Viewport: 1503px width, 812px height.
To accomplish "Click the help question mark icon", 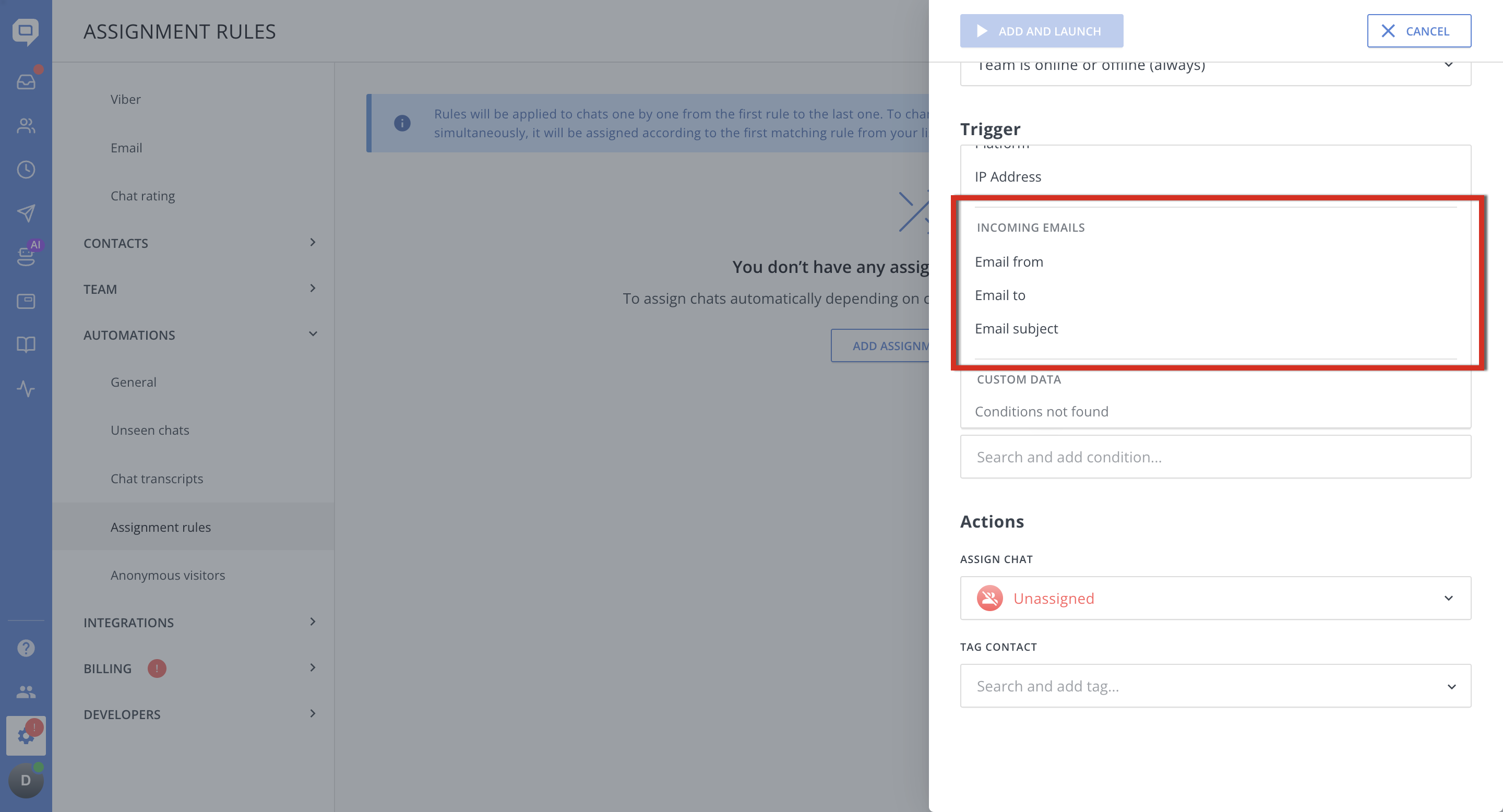I will pyautogui.click(x=26, y=648).
